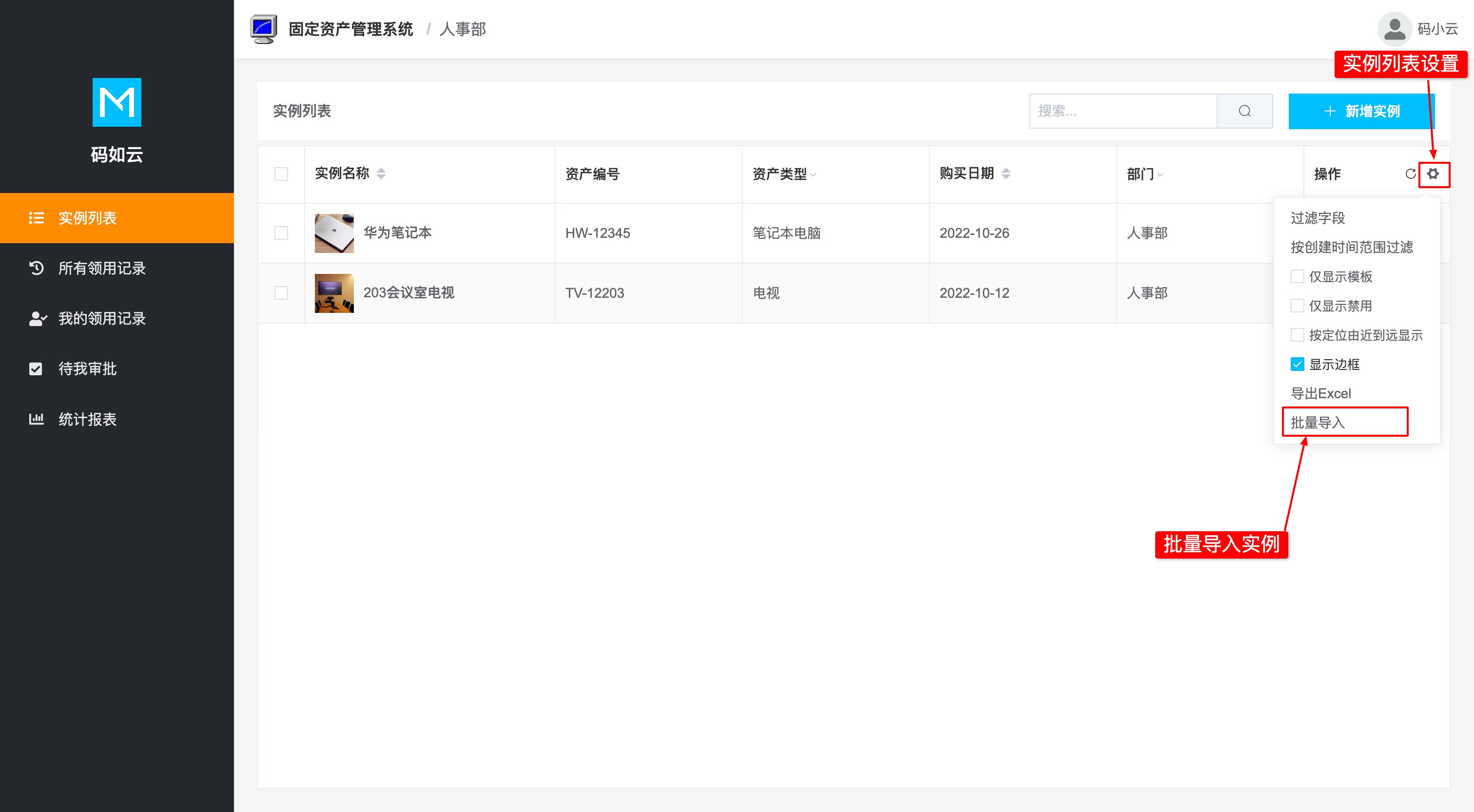Click the 人事部 breadcrumb link

463,29
